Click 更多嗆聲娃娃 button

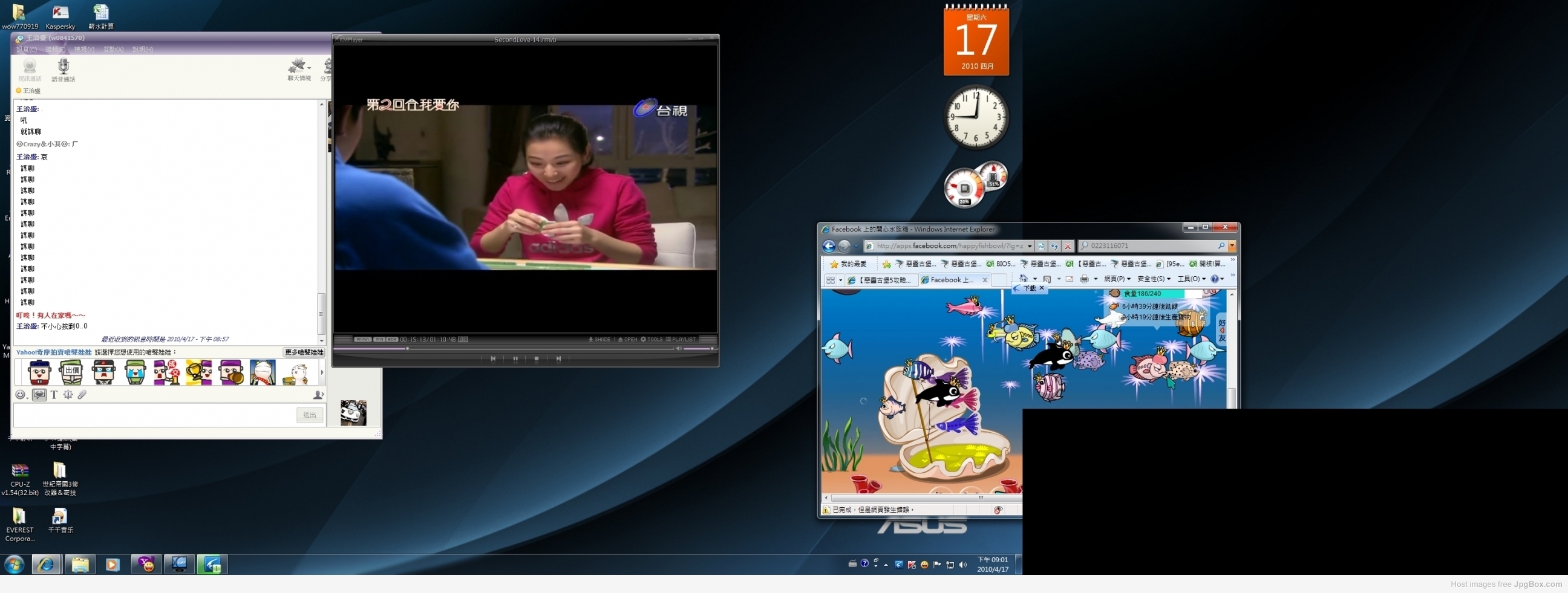304,352
